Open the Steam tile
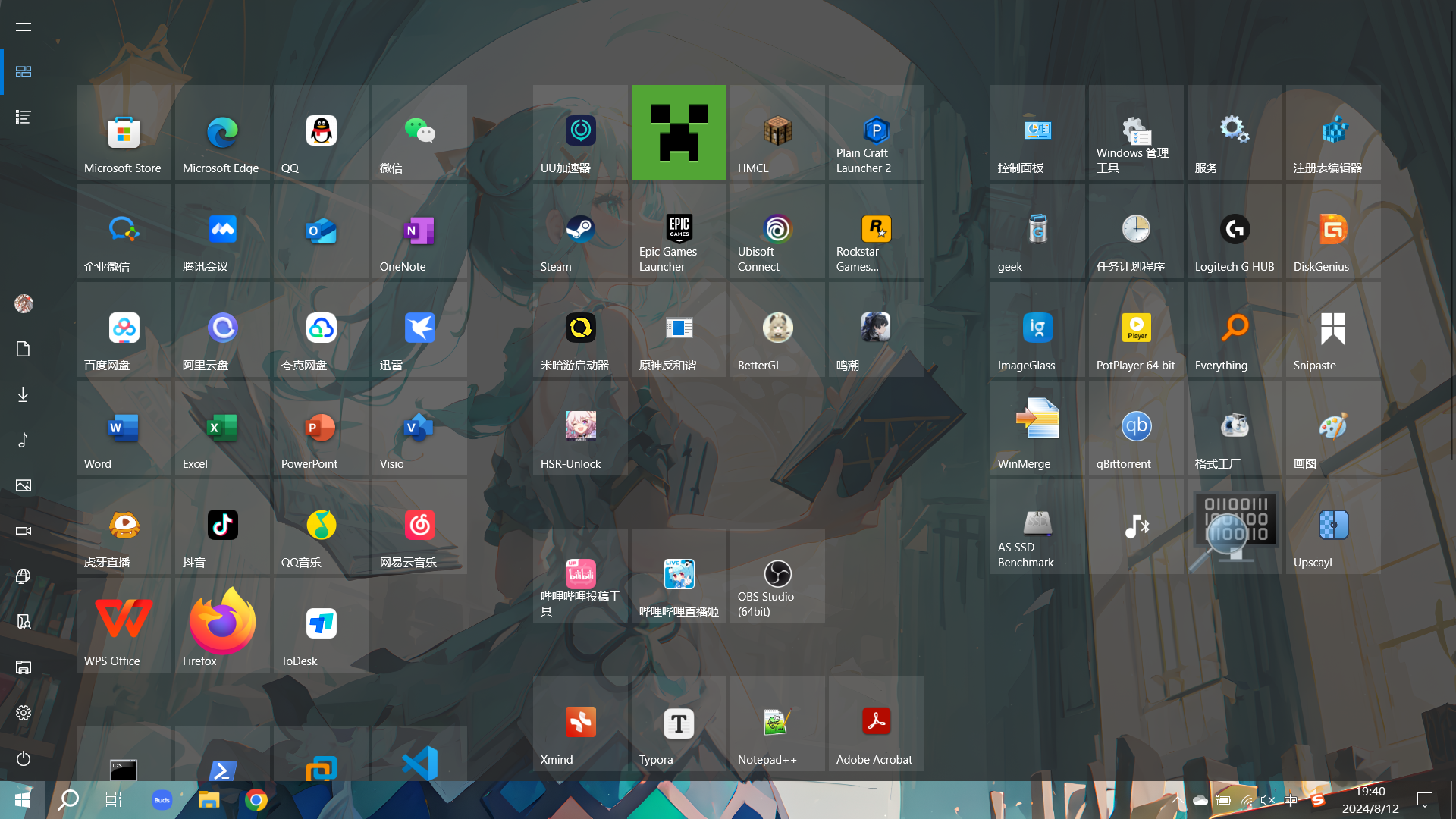This screenshot has width=1456, height=819. pyautogui.click(x=580, y=231)
